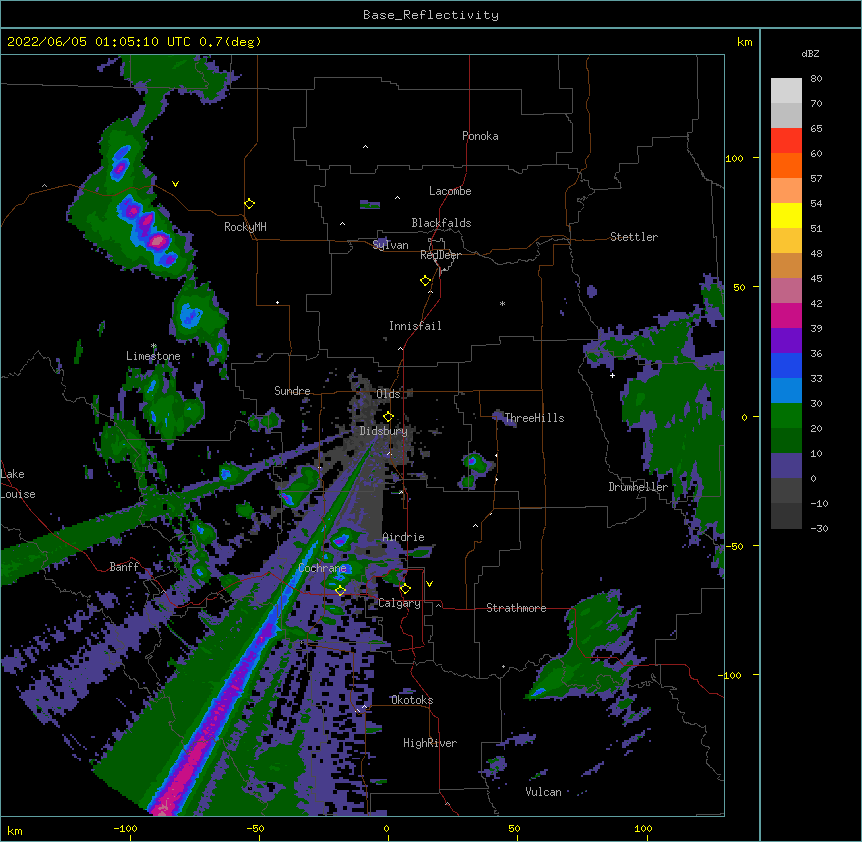The width and height of the screenshot is (862, 842).
Task: Click the yellow marker above Calgary
Action: (x=405, y=589)
